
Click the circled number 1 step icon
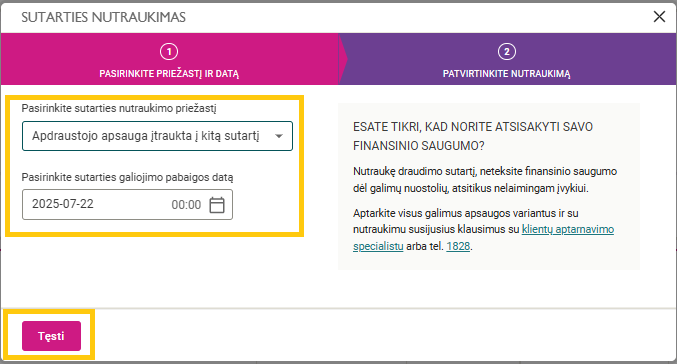[169, 52]
